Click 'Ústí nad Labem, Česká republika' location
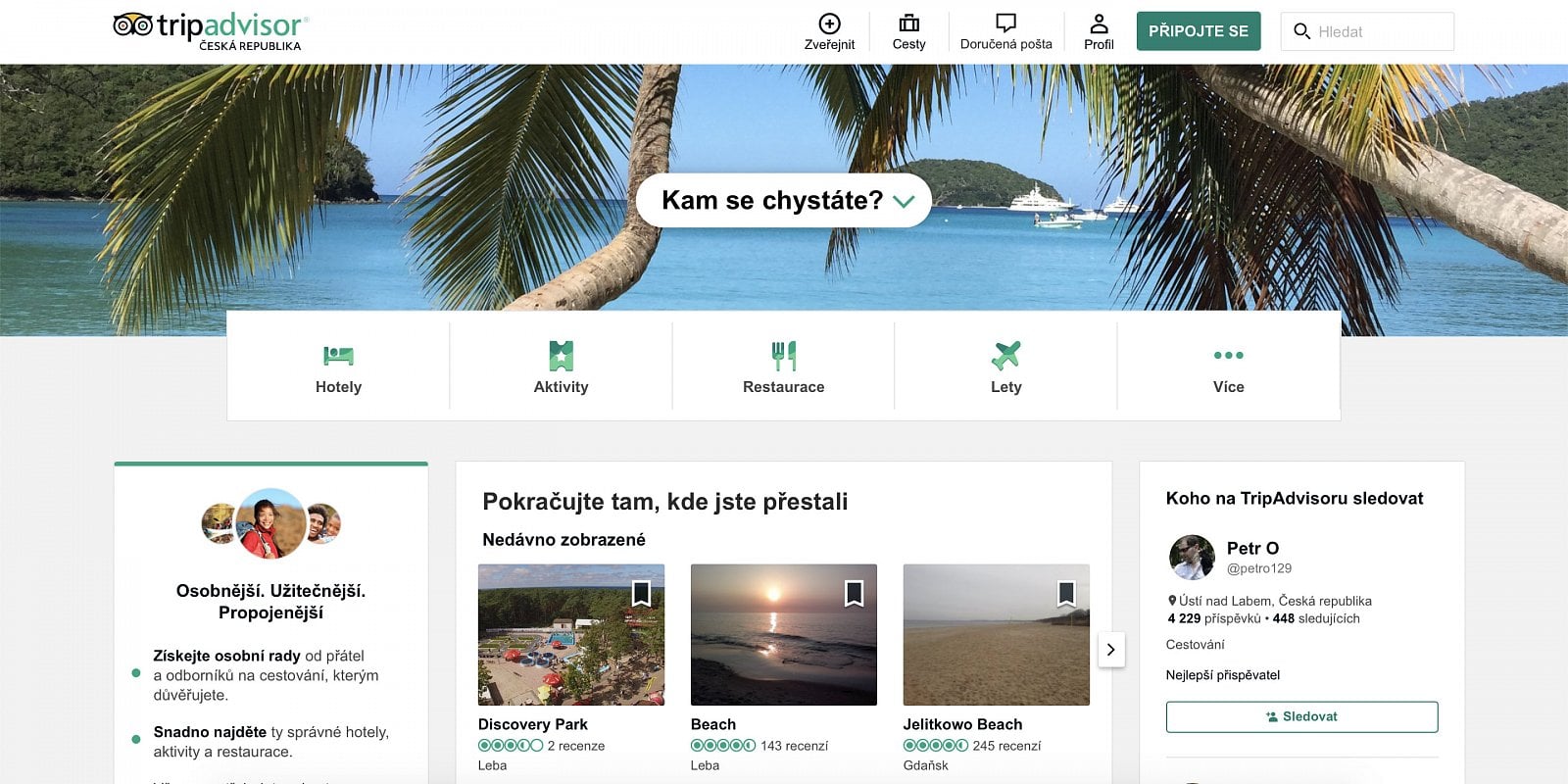 click(1275, 601)
